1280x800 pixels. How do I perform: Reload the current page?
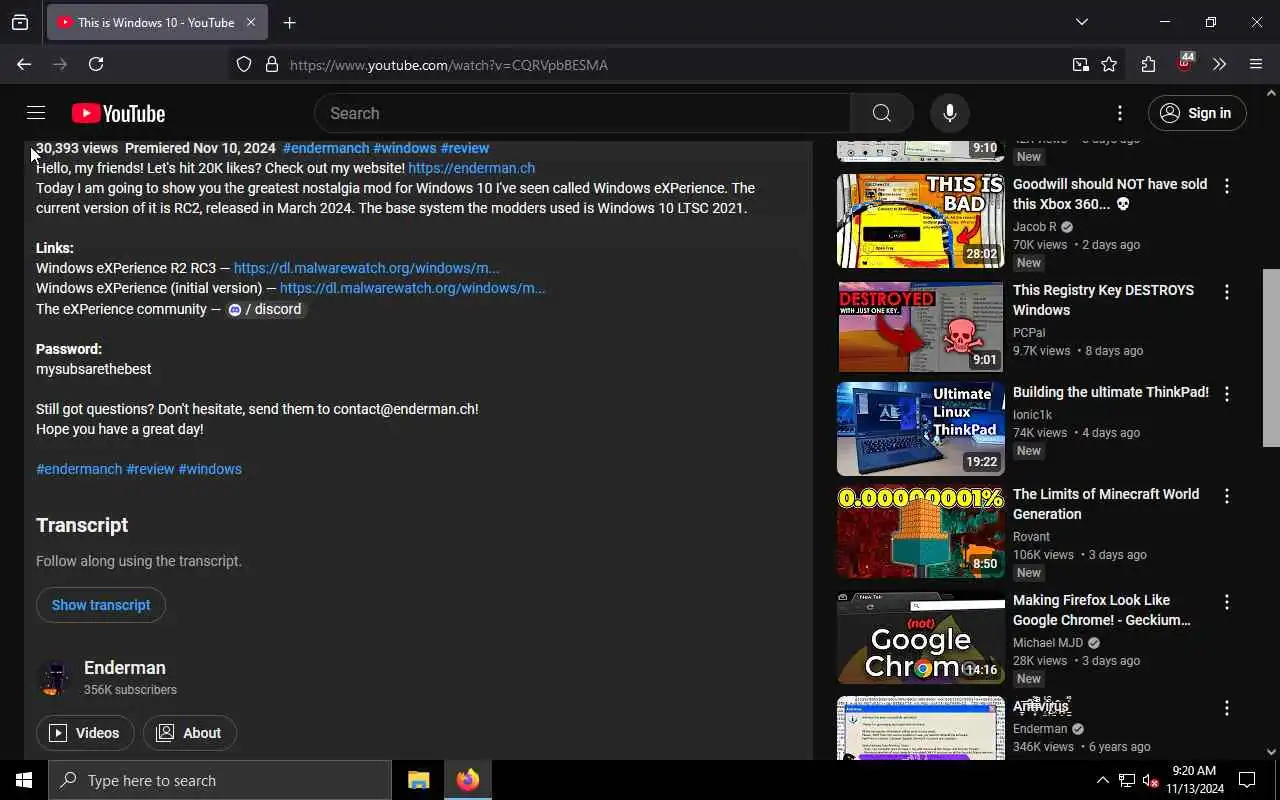click(x=96, y=64)
